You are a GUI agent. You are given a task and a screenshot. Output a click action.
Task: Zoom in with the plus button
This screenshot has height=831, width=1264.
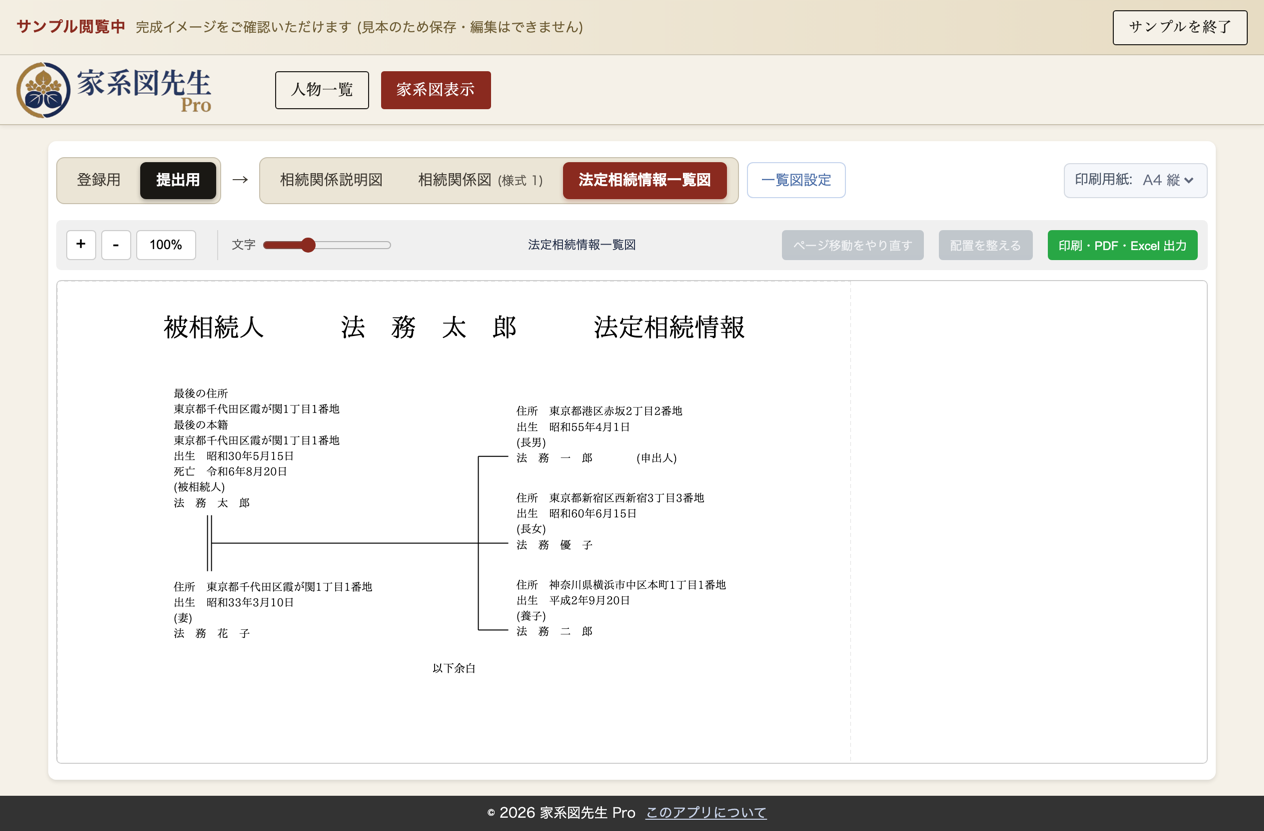(81, 245)
